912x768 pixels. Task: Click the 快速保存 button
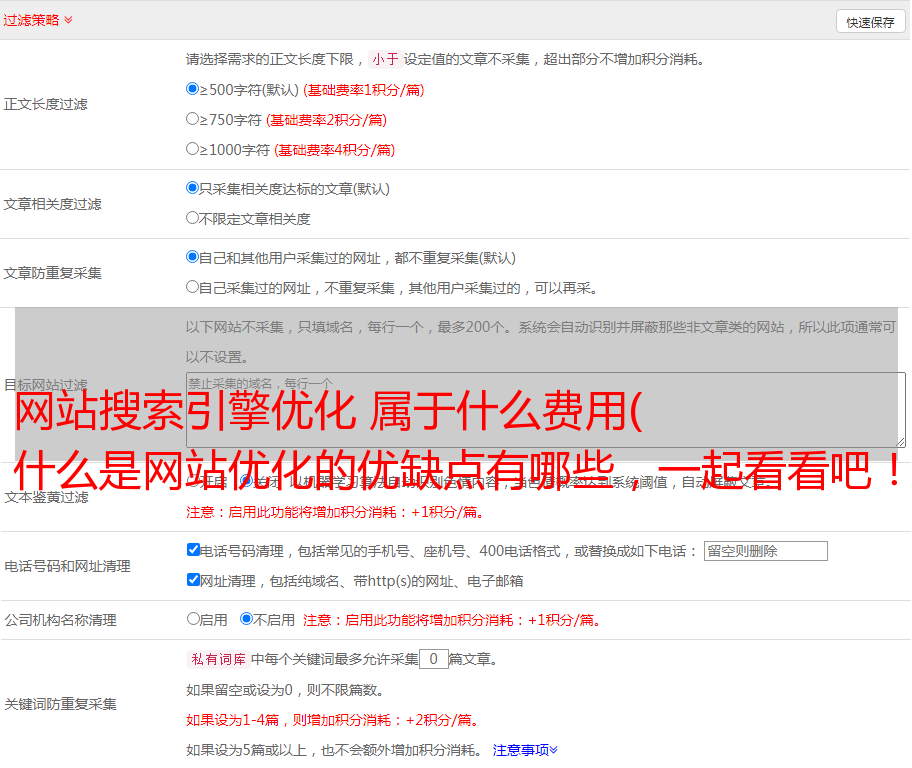(870, 22)
